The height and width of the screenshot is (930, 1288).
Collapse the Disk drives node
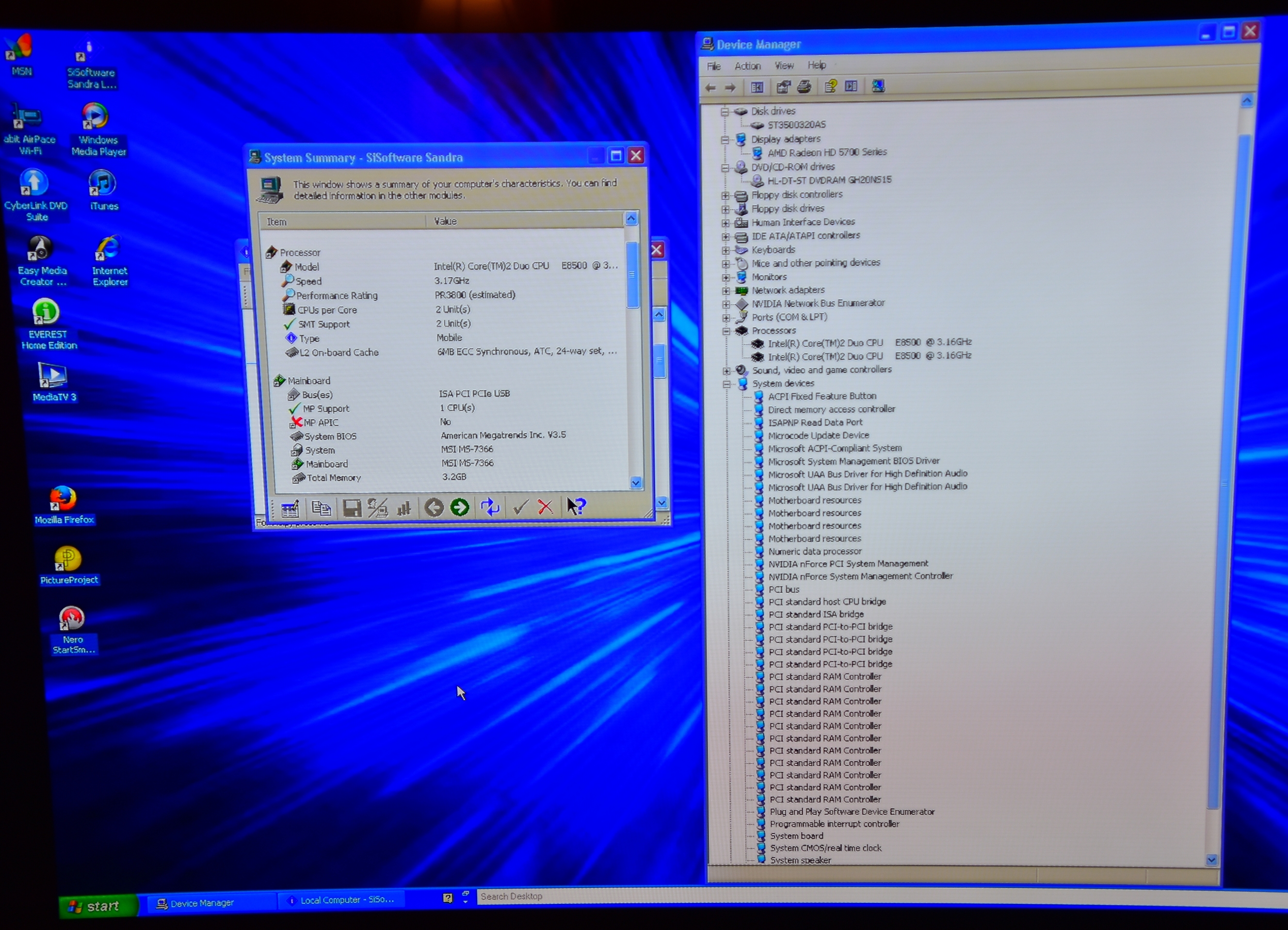pos(724,112)
